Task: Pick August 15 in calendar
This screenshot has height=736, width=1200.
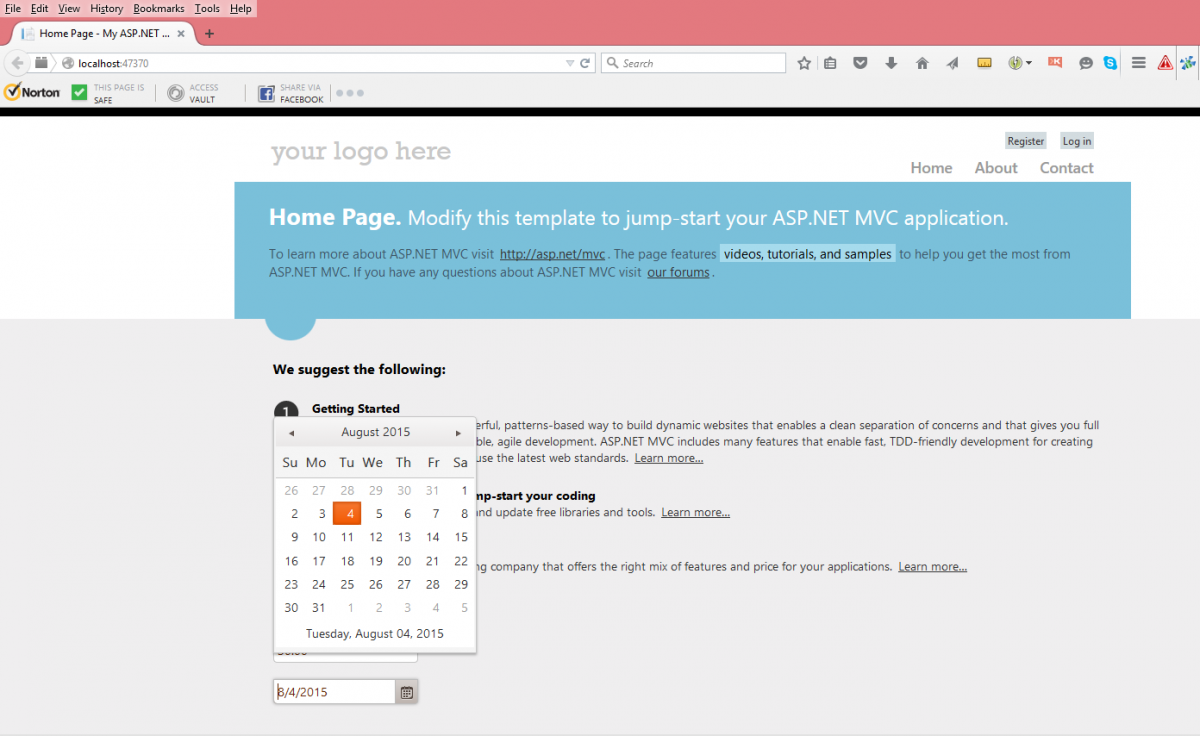Action: [x=461, y=537]
